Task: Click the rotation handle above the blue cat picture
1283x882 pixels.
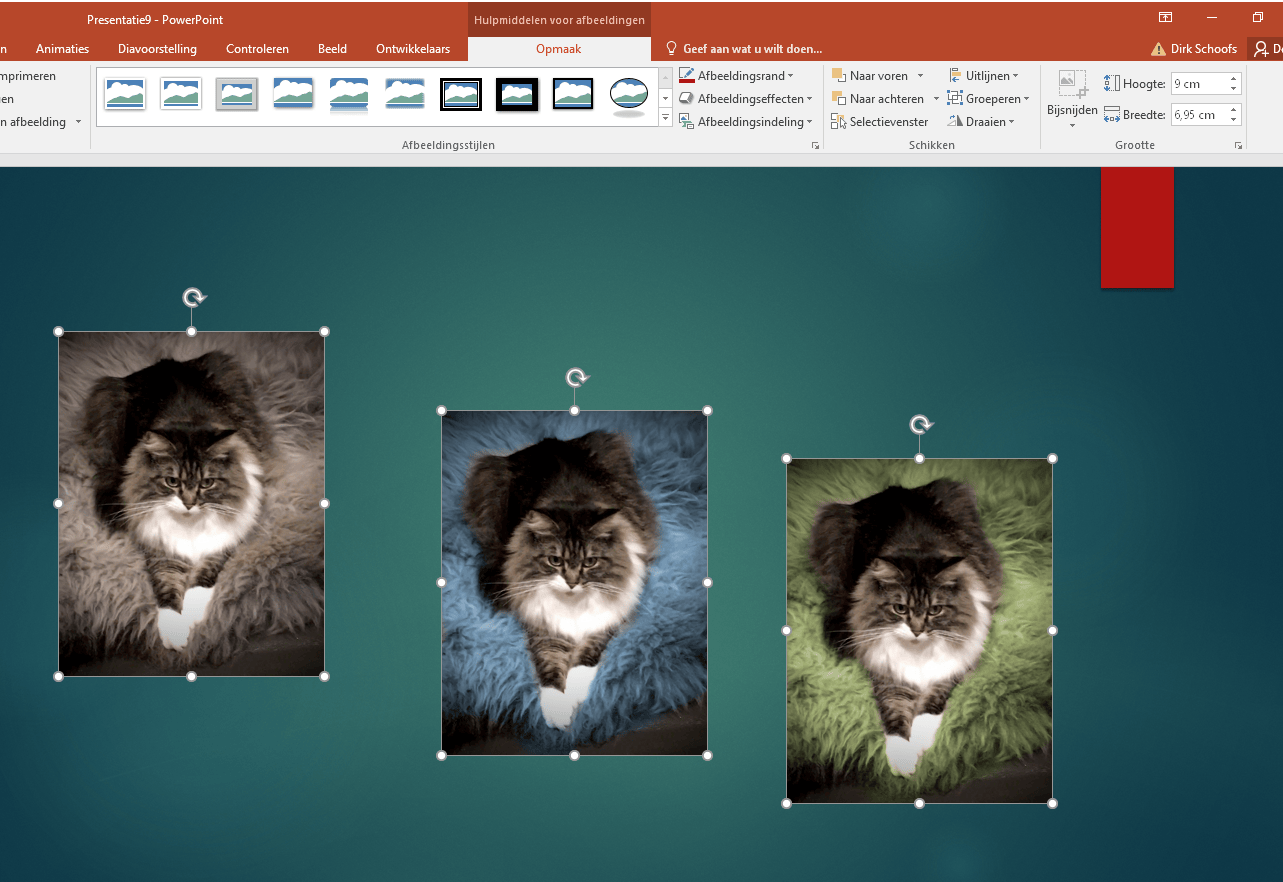Action: 577,377
